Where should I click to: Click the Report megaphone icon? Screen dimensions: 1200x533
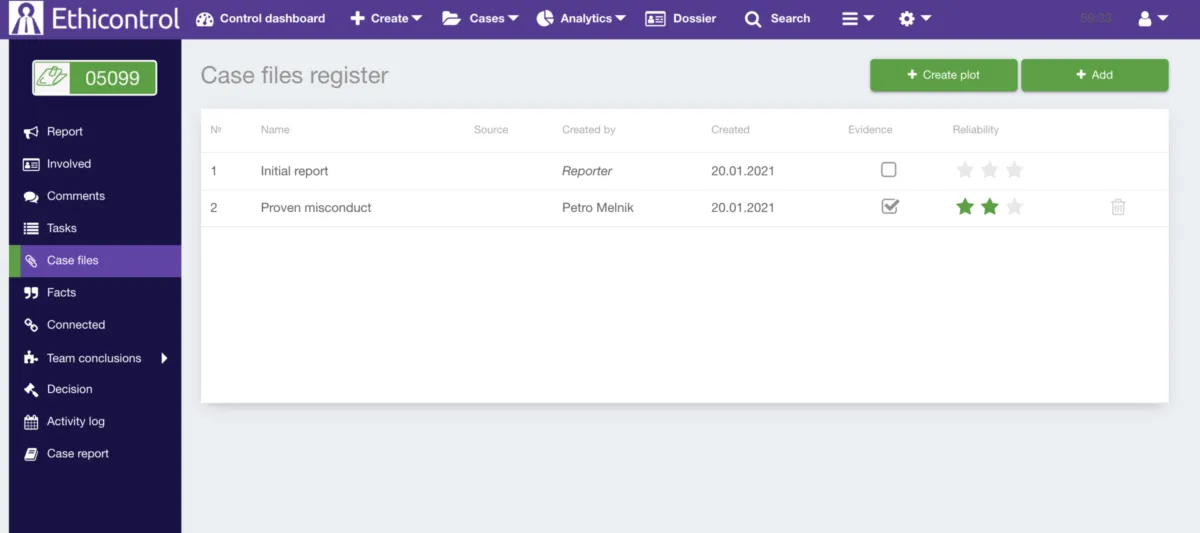pyautogui.click(x=30, y=132)
